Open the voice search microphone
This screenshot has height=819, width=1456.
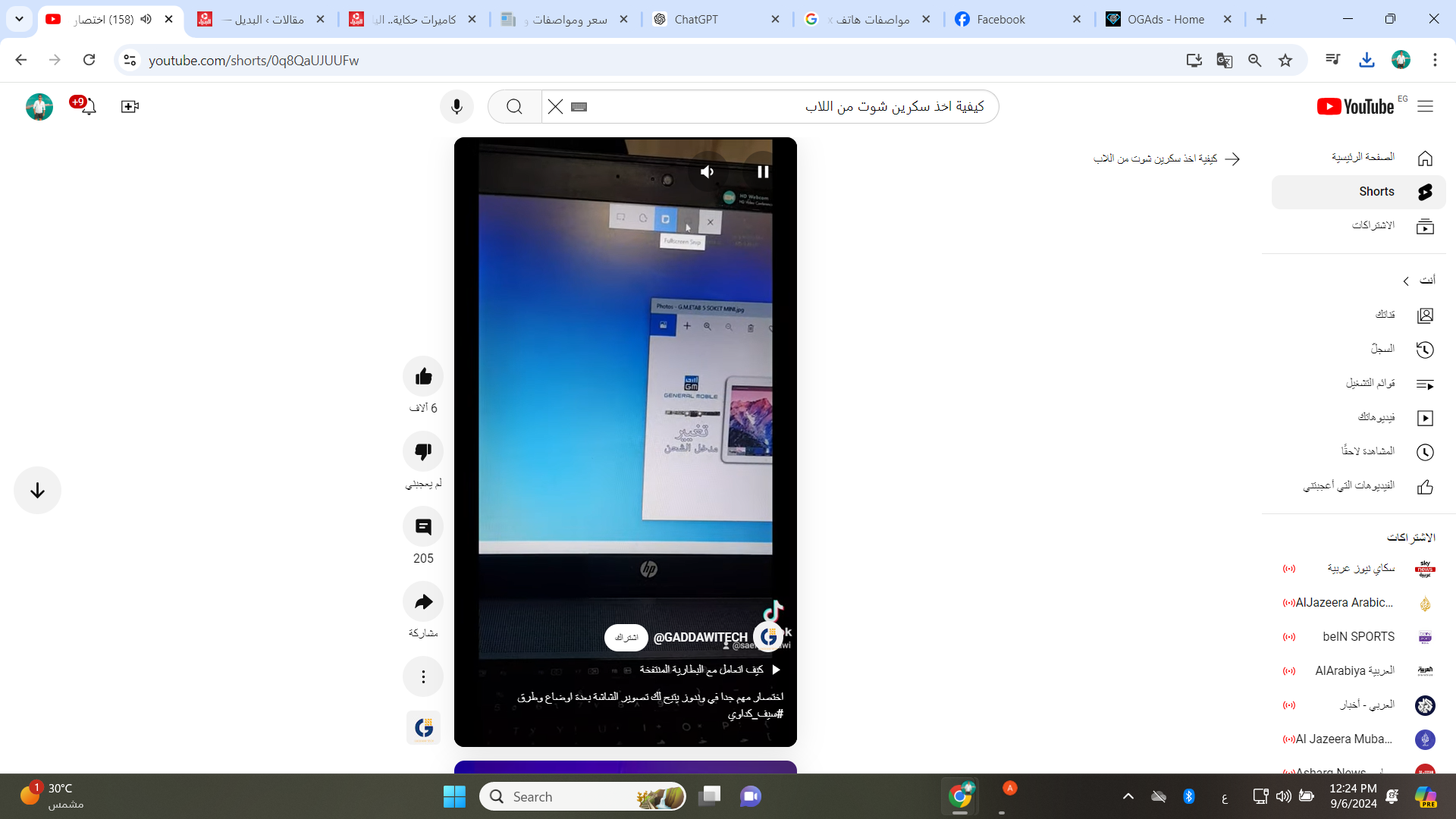[x=457, y=107]
